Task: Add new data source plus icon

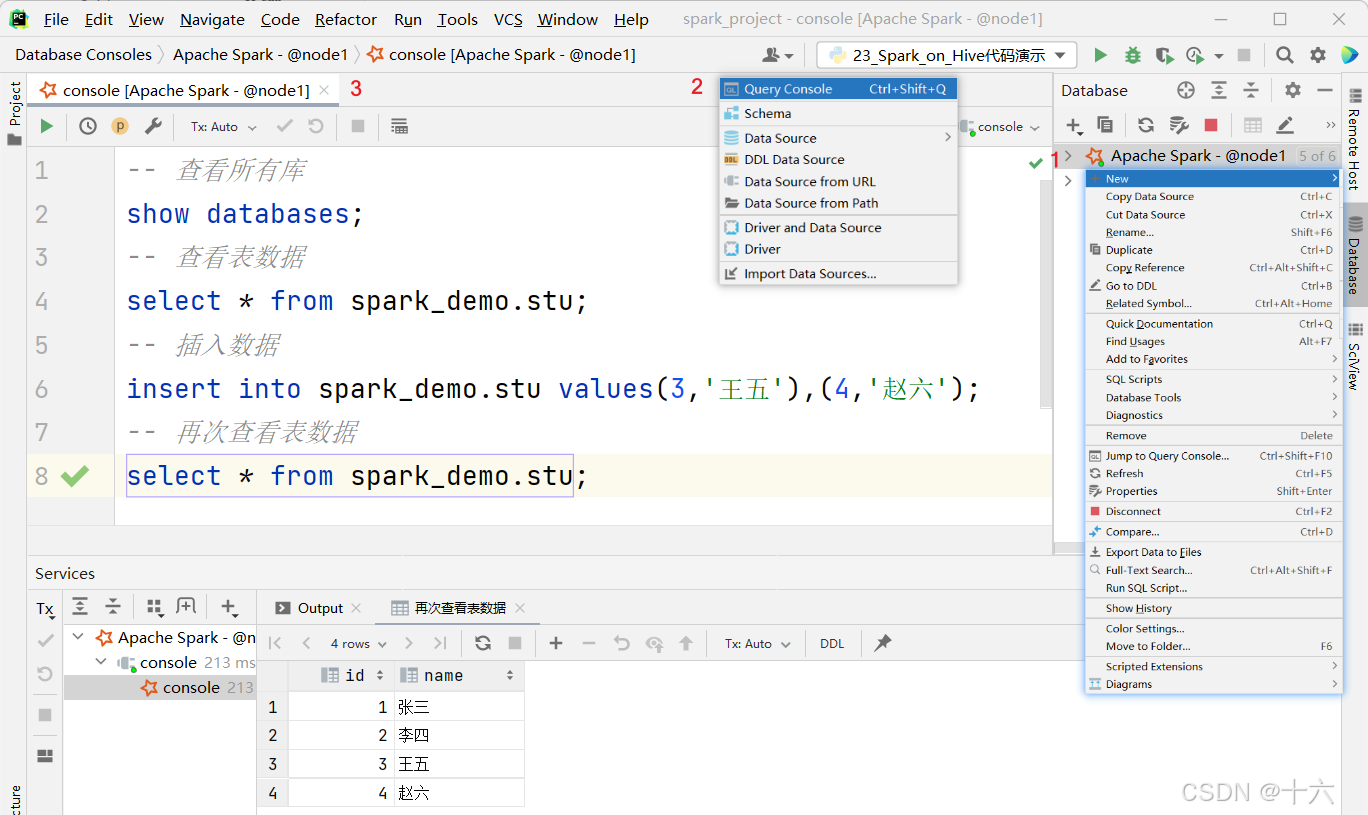Action: pos(1074,125)
